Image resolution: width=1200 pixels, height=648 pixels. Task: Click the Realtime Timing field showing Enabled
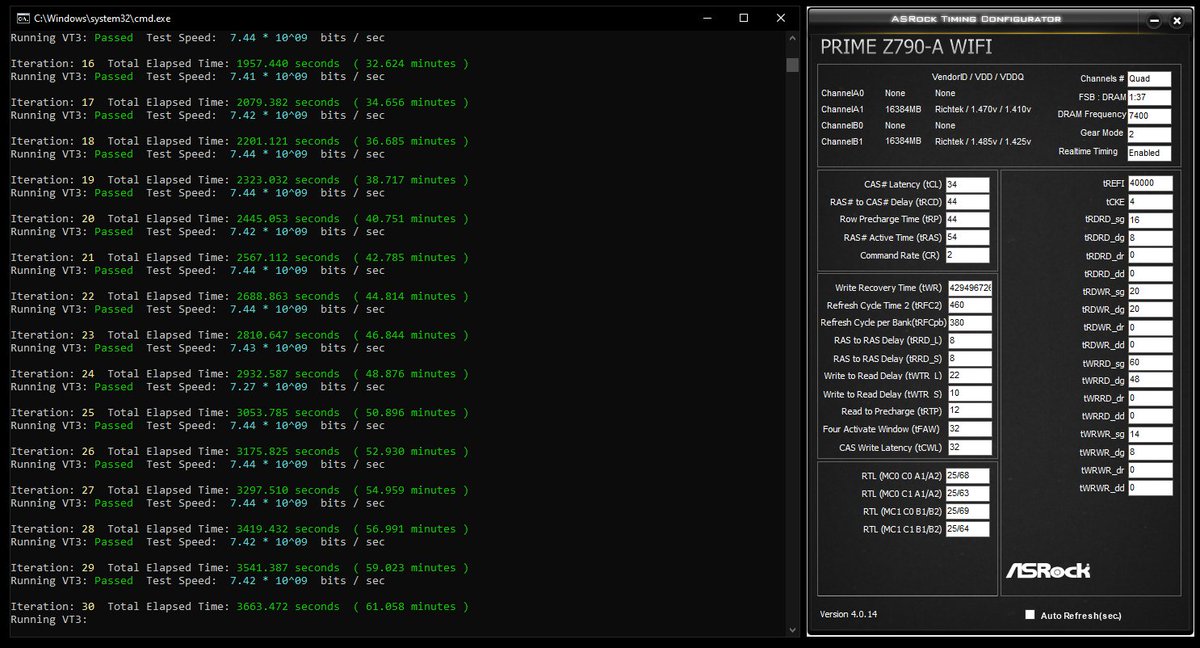[1149, 153]
